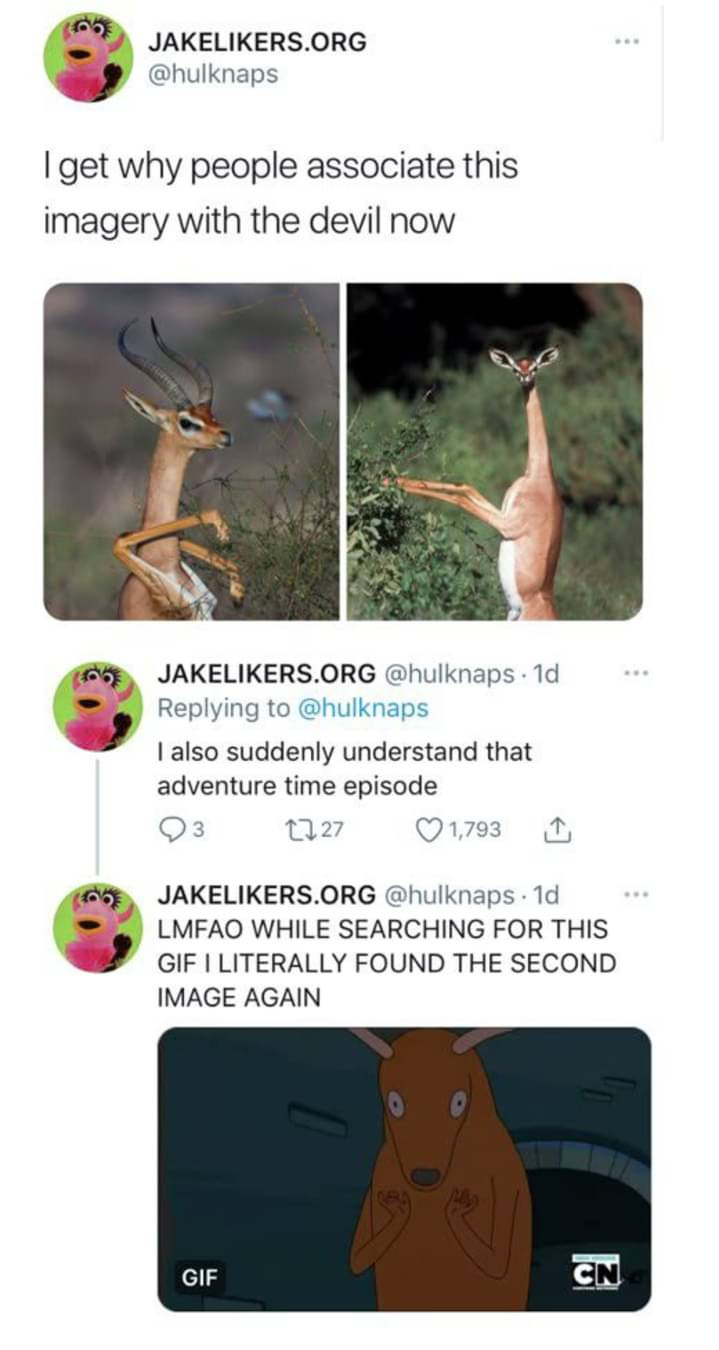Open the @hulknaps handle in header
The image size is (719, 1350).
[x=212, y=74]
